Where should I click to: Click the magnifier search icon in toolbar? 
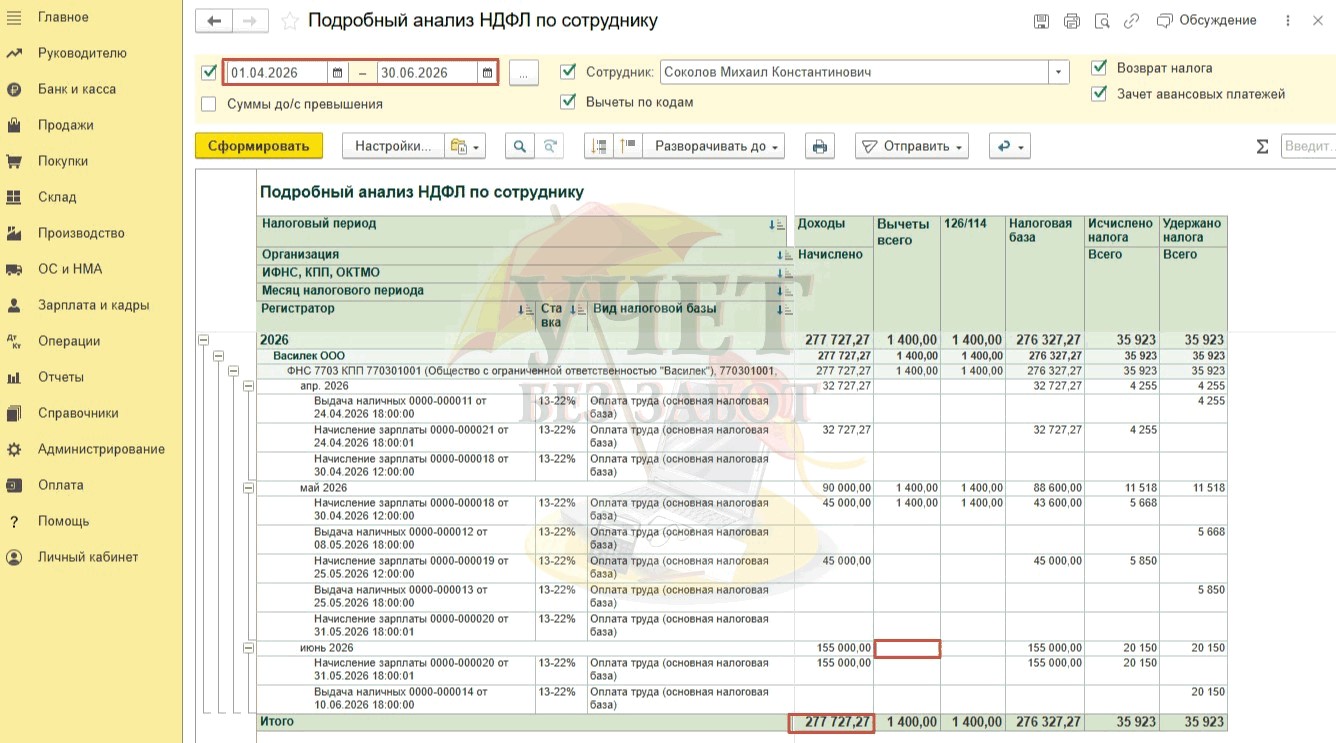[519, 146]
